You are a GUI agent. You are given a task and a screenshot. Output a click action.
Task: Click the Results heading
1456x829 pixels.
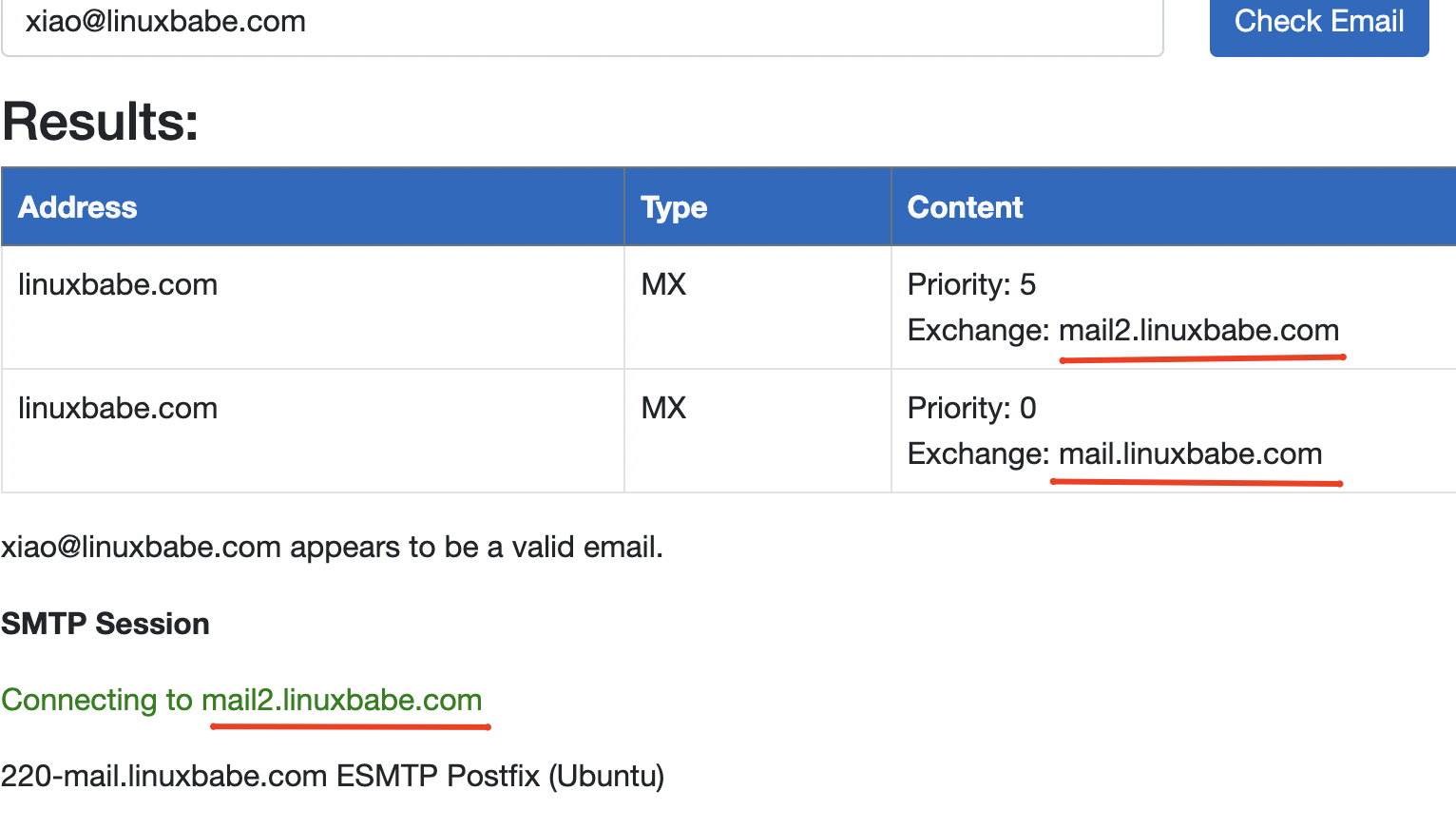[101, 122]
